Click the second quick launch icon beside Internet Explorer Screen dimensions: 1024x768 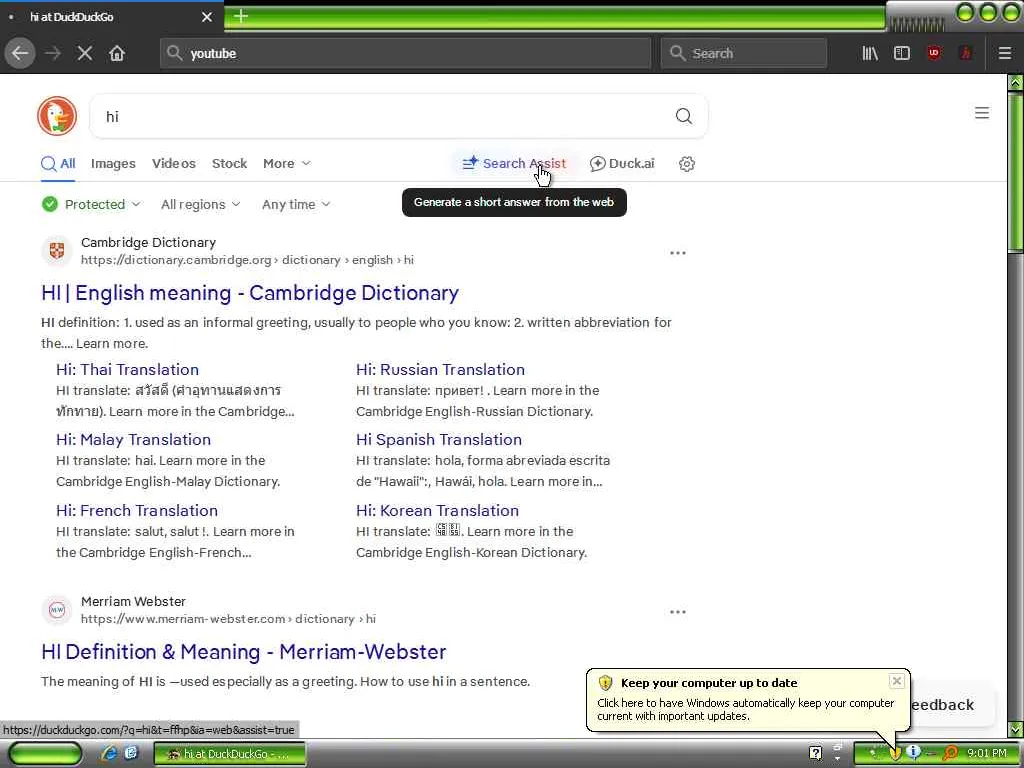(131, 753)
